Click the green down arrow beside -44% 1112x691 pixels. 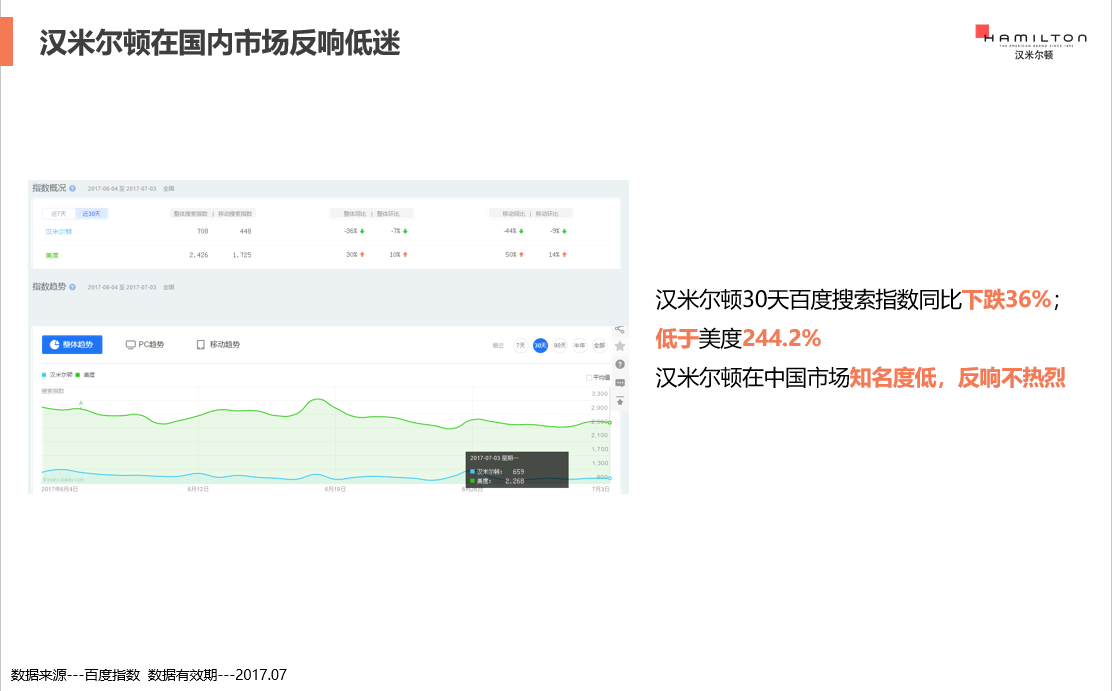521,231
